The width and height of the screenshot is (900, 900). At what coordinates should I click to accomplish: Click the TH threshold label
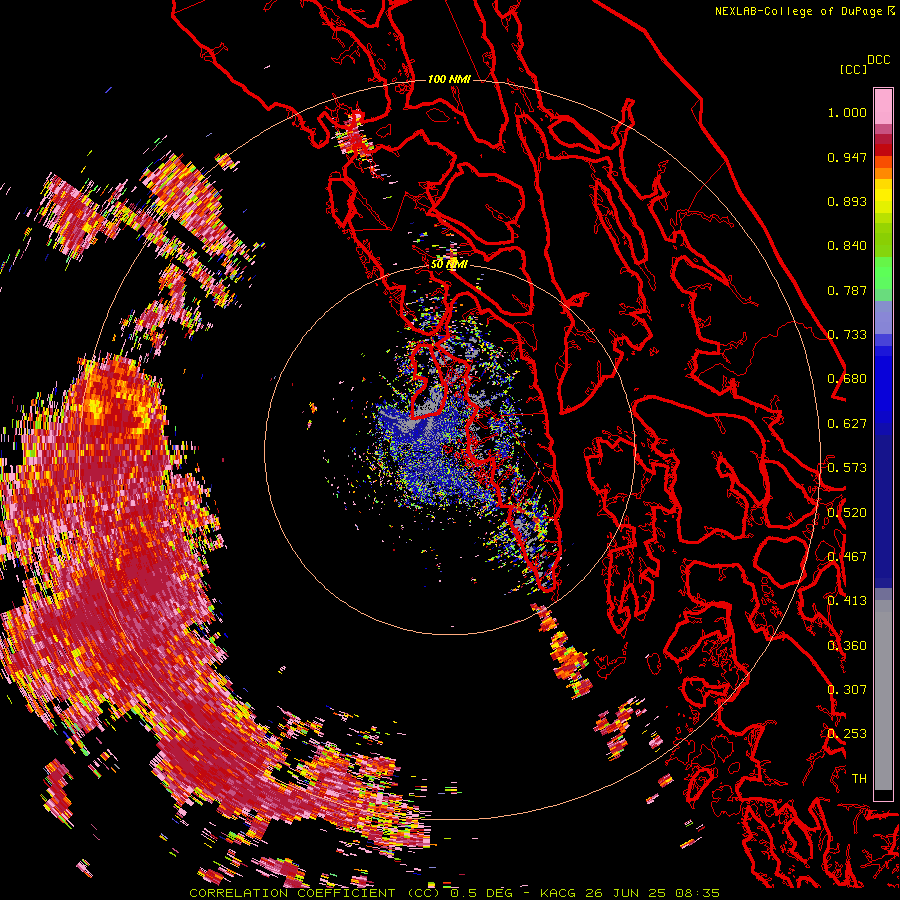coord(859,779)
